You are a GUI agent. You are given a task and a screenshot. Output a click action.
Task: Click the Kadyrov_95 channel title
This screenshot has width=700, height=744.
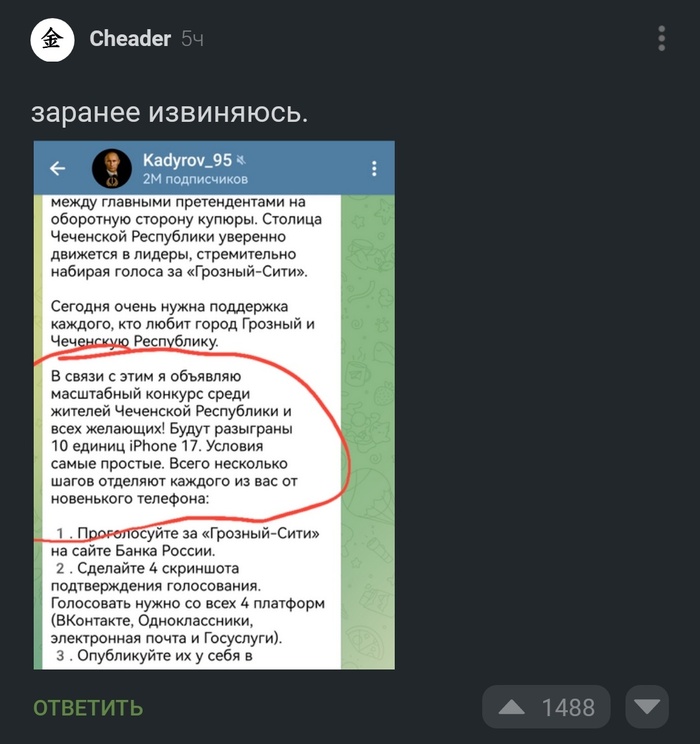[x=187, y=160]
